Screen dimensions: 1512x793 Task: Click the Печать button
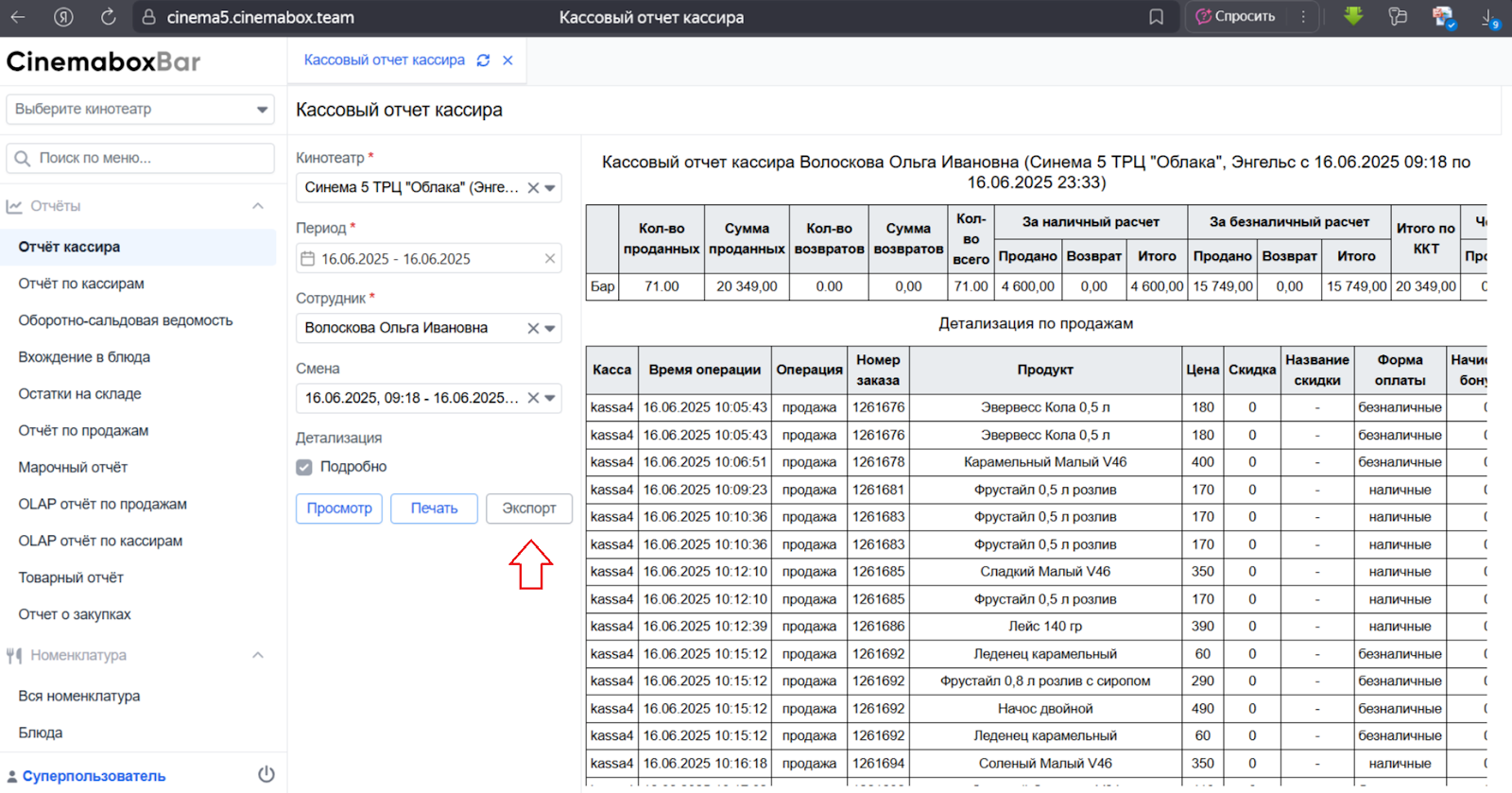[434, 509]
